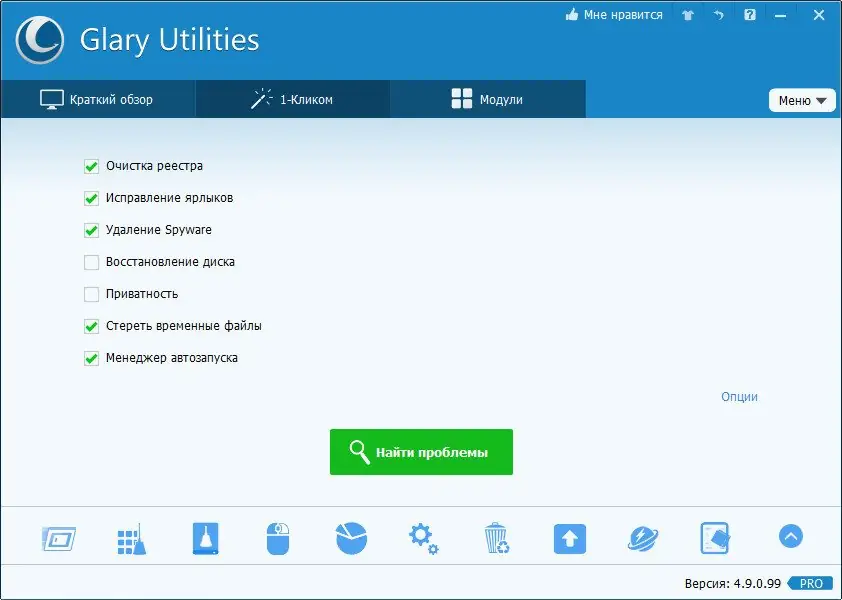Switch to the Модули tab

[x=487, y=99]
